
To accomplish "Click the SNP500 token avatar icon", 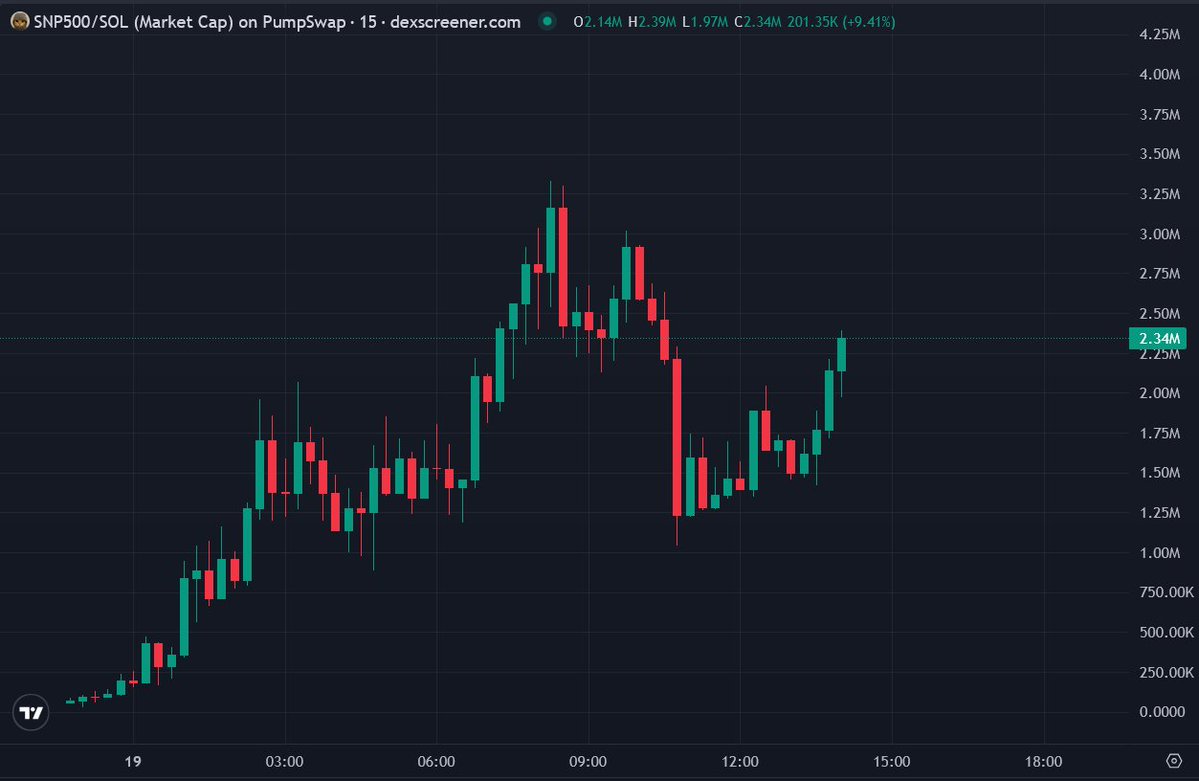I will point(20,21).
